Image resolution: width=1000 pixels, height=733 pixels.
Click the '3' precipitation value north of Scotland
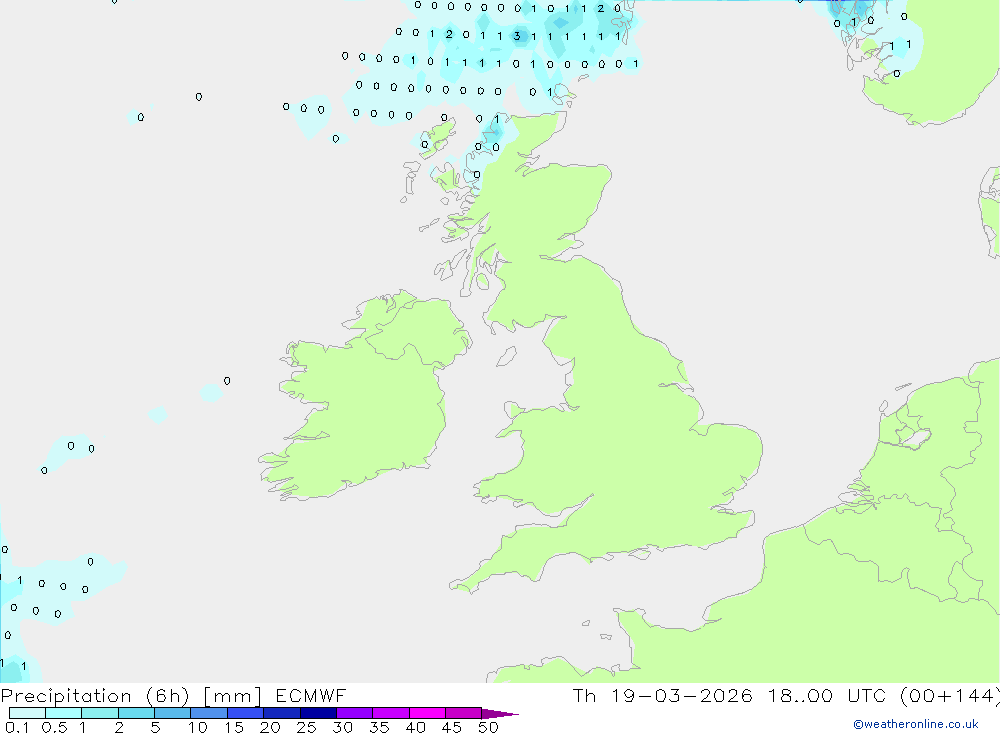[517, 36]
